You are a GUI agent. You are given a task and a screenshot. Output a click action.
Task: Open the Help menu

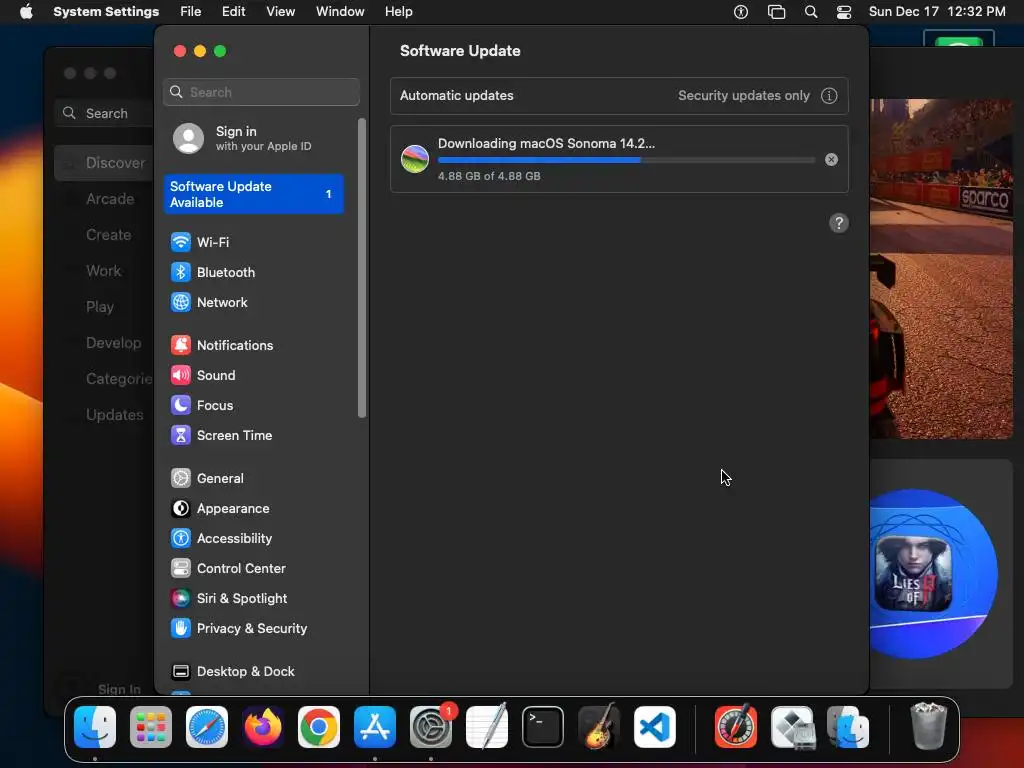click(x=398, y=12)
